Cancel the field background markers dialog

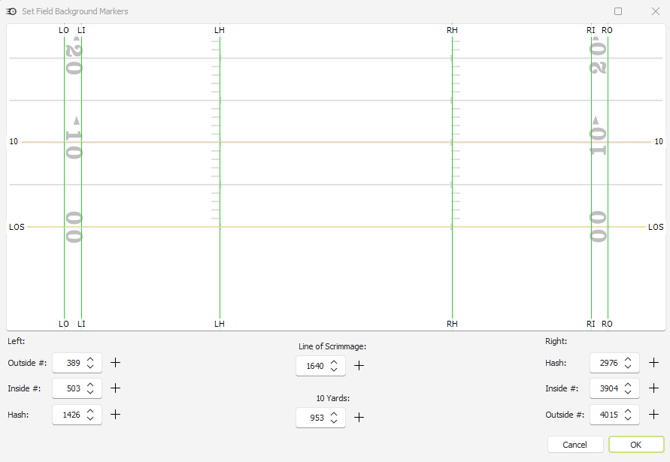575,444
